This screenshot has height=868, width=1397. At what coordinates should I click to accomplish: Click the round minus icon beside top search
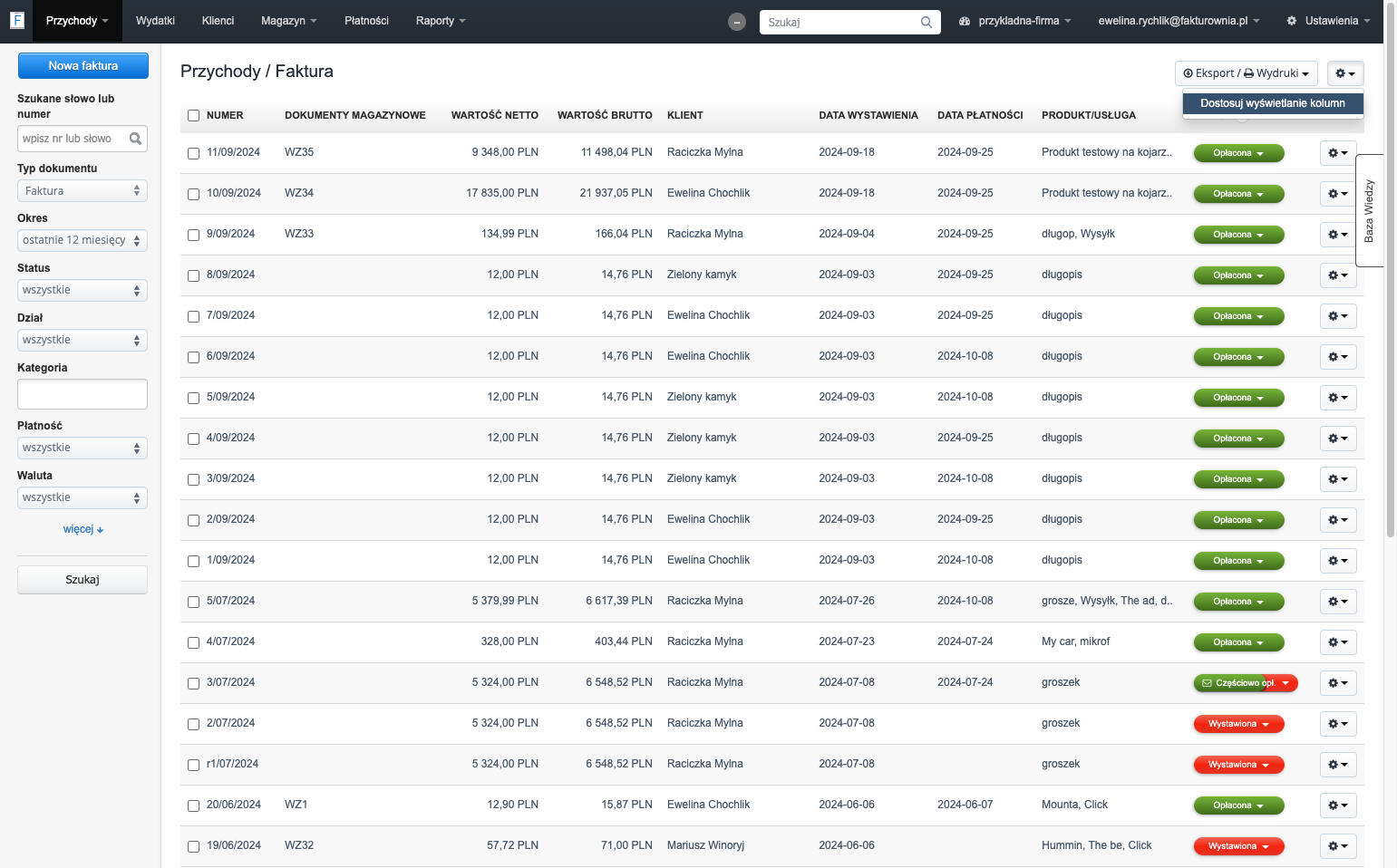coord(737,22)
